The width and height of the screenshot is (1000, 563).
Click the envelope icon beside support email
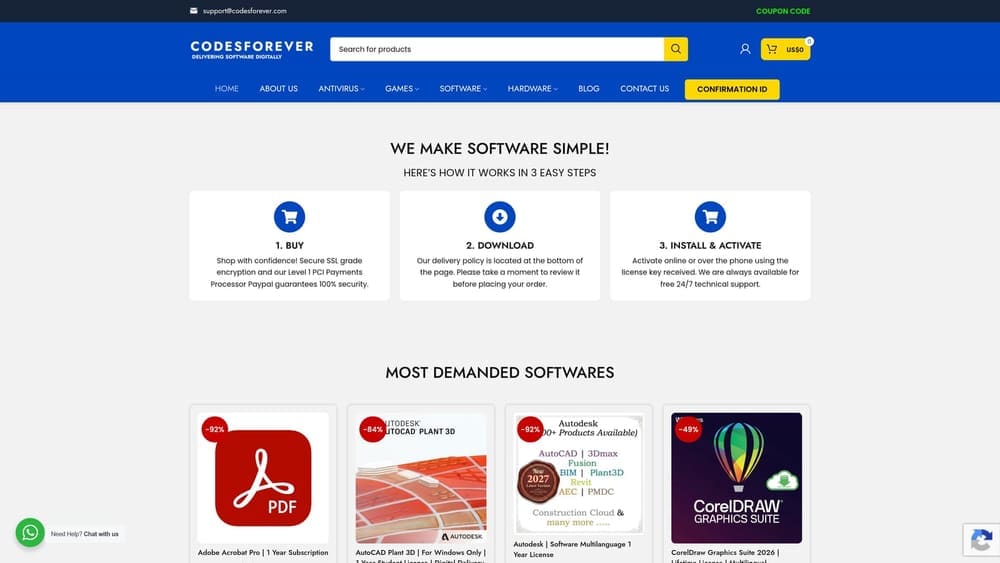point(193,11)
